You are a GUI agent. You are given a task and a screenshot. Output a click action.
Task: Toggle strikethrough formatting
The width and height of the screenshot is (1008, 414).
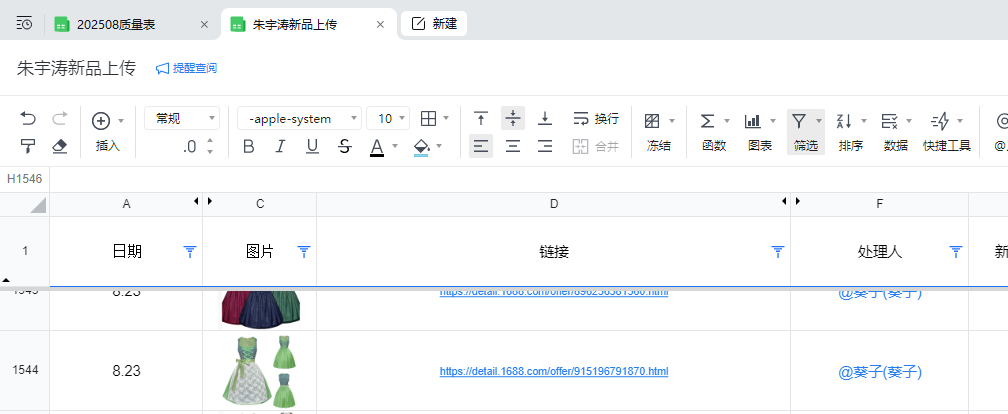pos(345,147)
